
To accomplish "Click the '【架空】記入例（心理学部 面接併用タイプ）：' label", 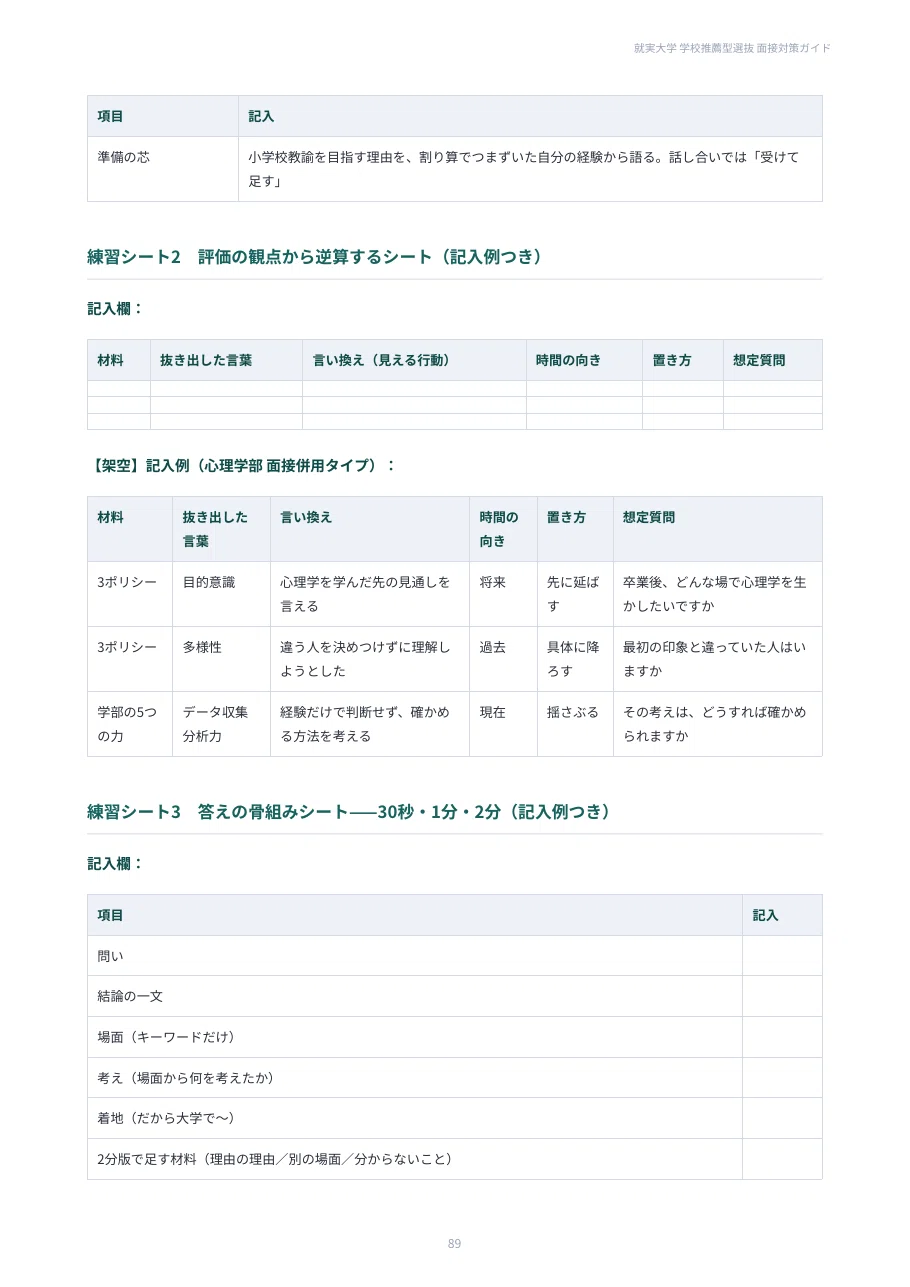I will 242,465.
